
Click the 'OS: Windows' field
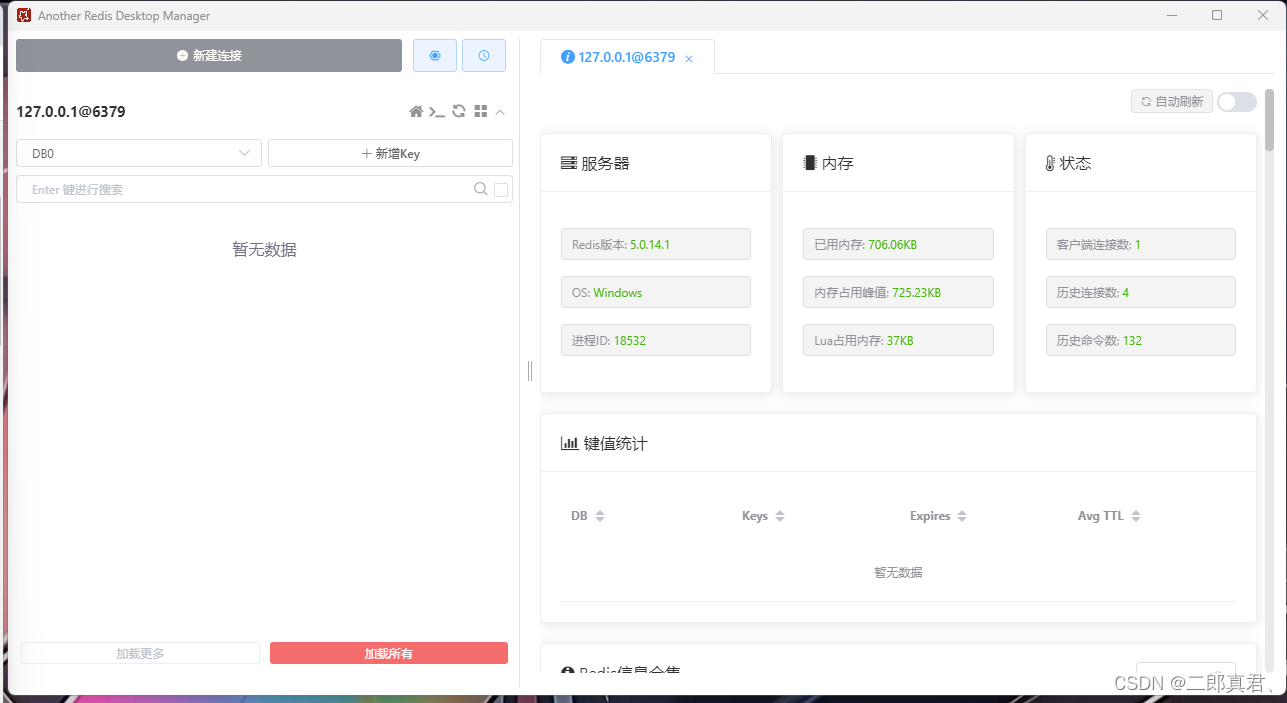pyautogui.click(x=656, y=292)
